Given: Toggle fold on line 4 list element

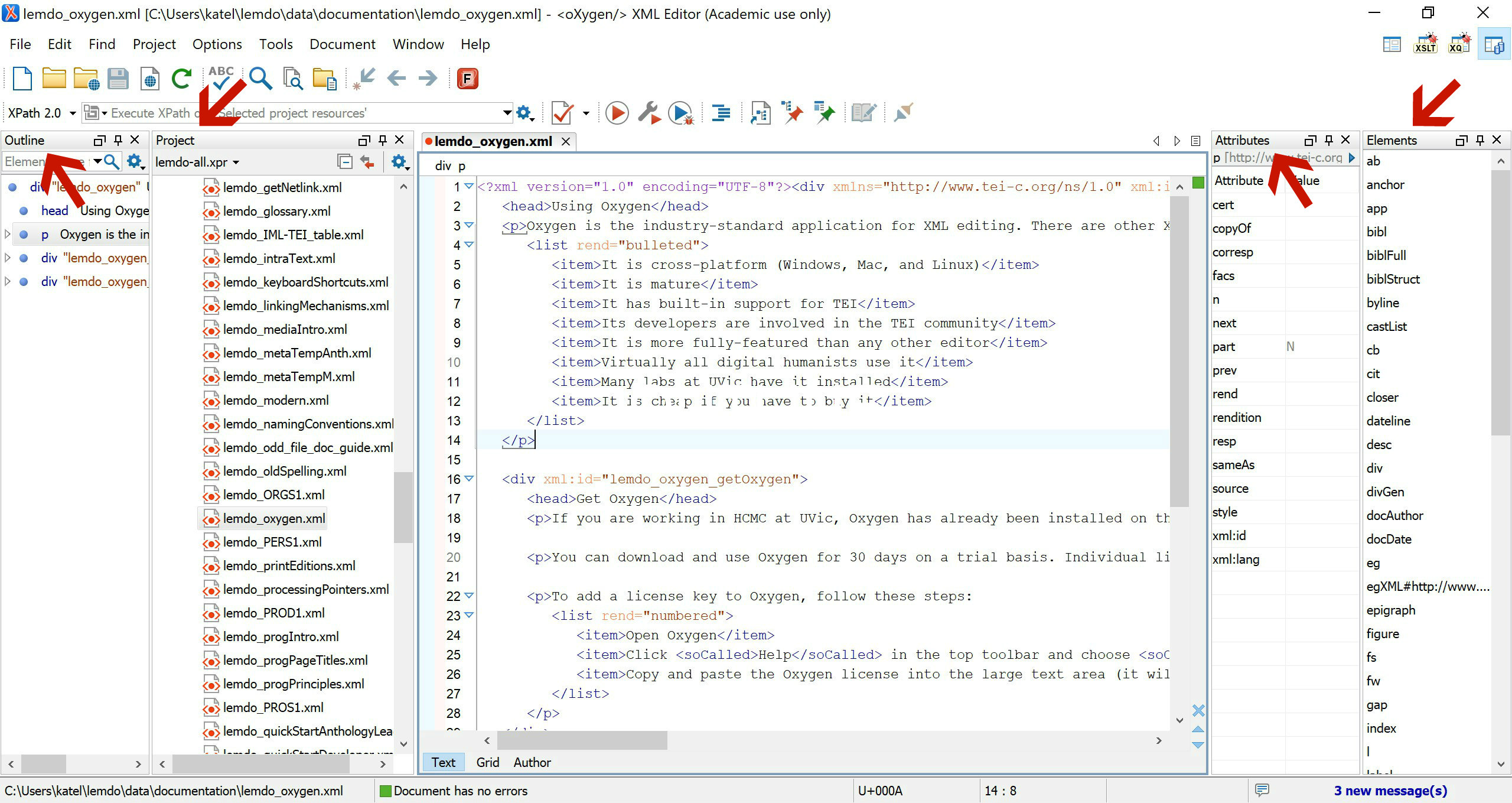Looking at the screenshot, I should pyautogui.click(x=469, y=244).
